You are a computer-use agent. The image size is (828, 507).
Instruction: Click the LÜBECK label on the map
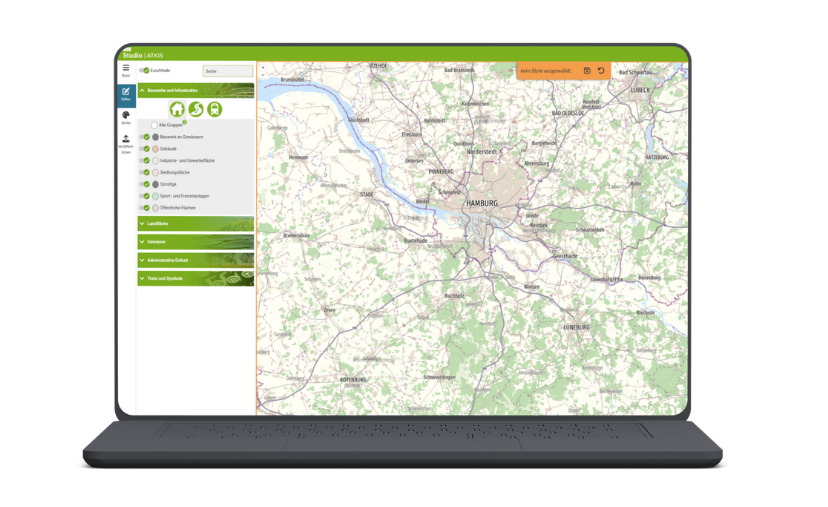pyautogui.click(x=640, y=90)
